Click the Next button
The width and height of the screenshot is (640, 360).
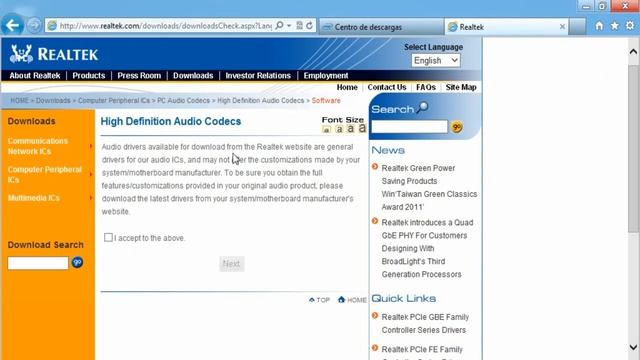[231, 264]
